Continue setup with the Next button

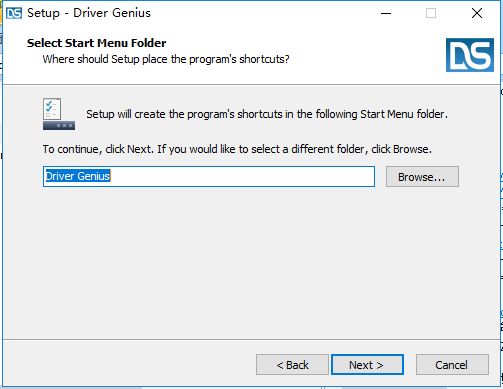[367, 365]
